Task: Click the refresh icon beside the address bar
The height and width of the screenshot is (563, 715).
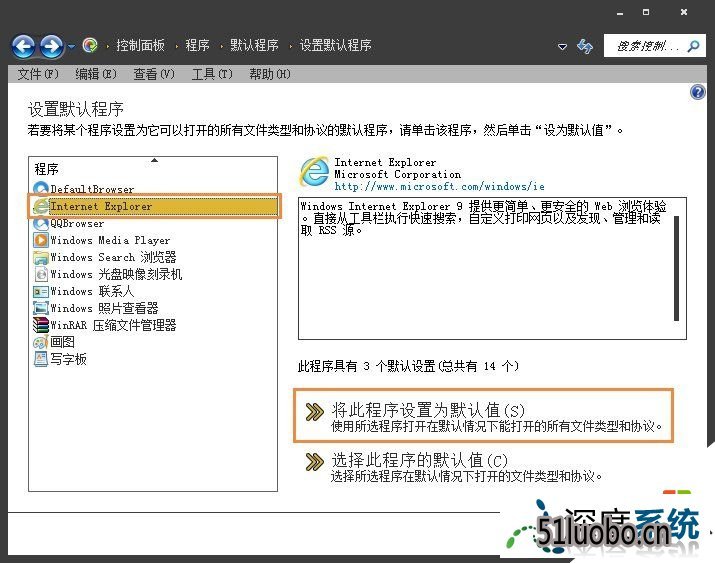Action: pyautogui.click(x=585, y=46)
